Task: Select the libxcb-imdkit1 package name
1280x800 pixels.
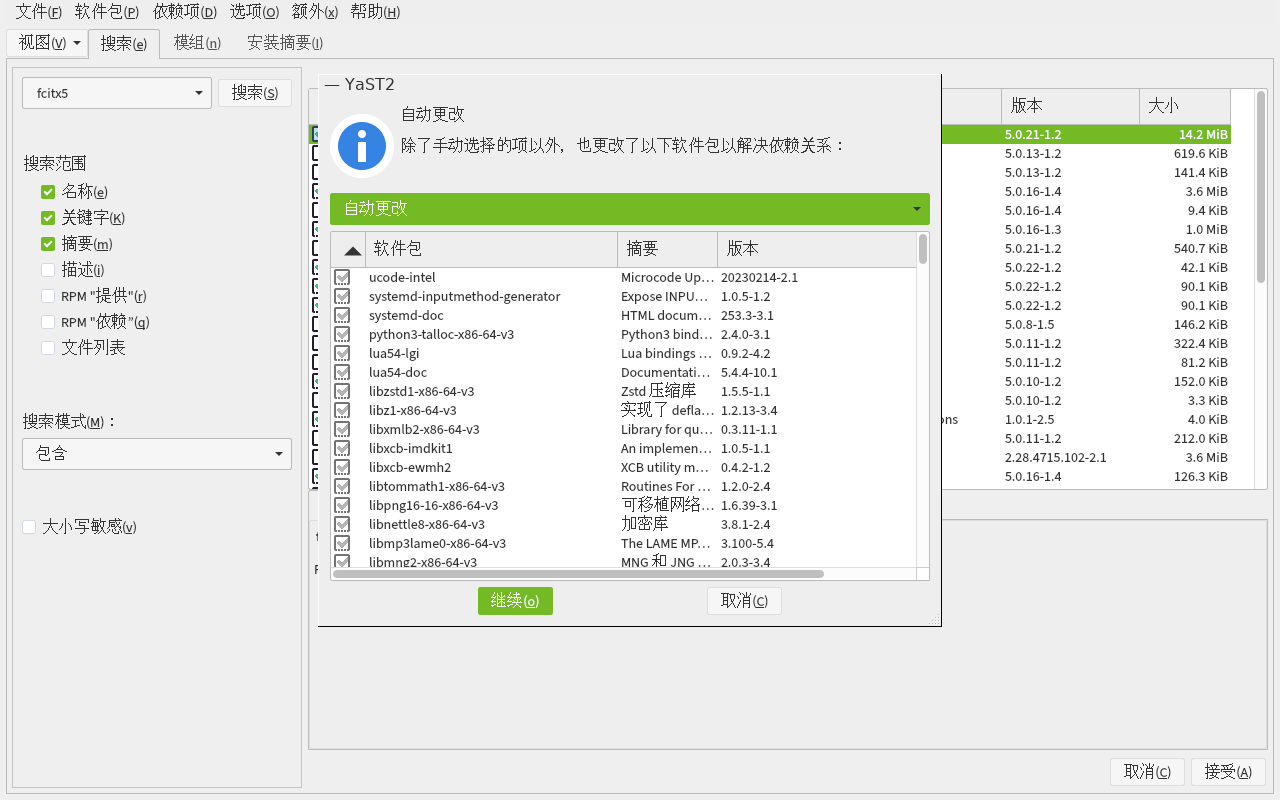Action: tap(410, 449)
